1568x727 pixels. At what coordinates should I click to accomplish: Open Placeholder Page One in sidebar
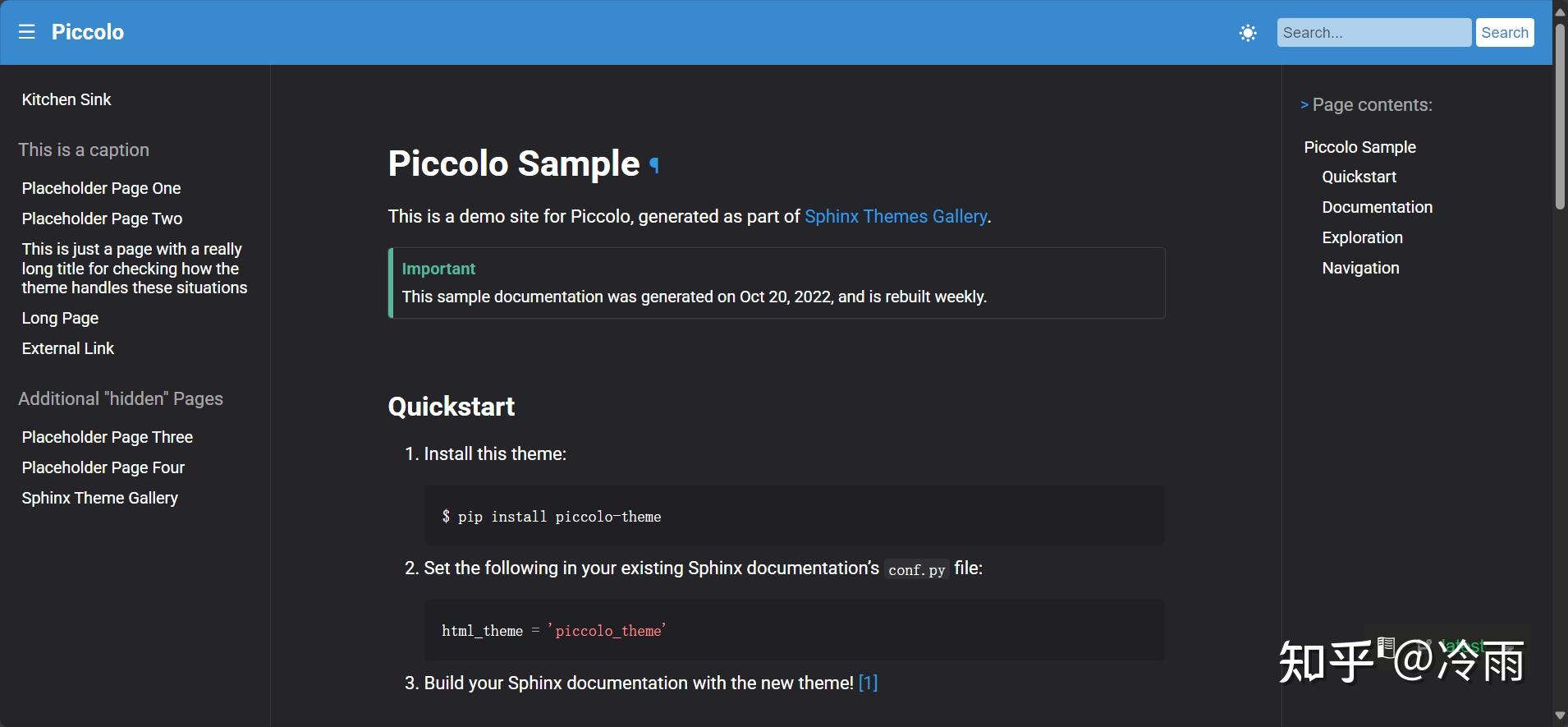pos(101,189)
